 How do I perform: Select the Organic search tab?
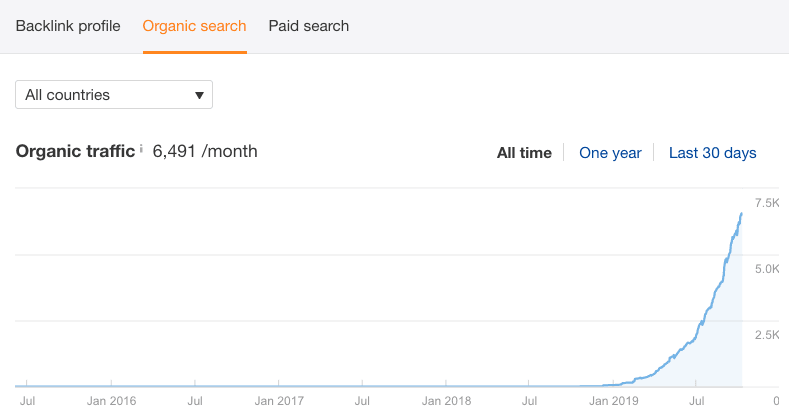pyautogui.click(x=194, y=26)
